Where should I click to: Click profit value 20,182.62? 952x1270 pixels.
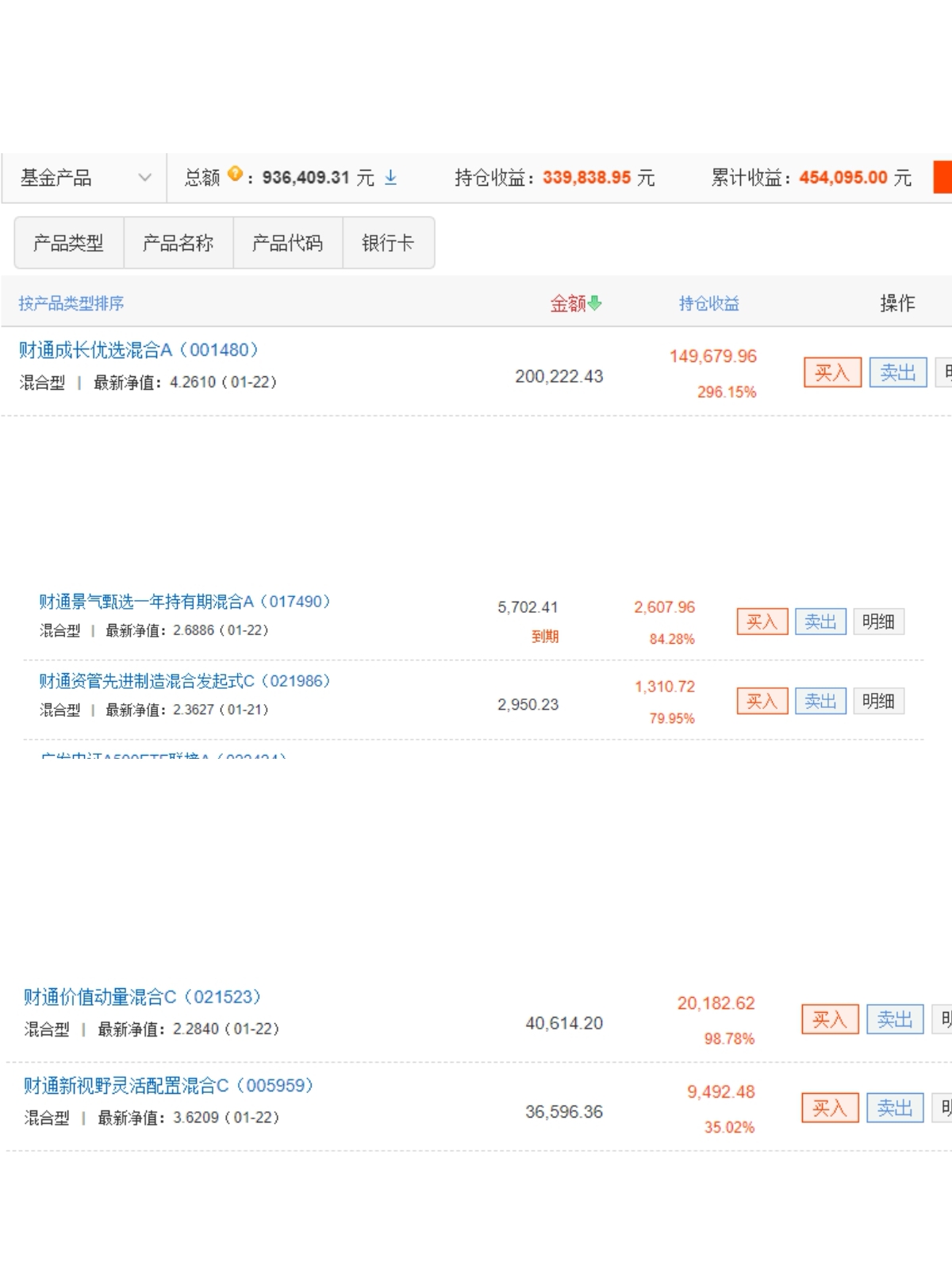pos(716,1003)
